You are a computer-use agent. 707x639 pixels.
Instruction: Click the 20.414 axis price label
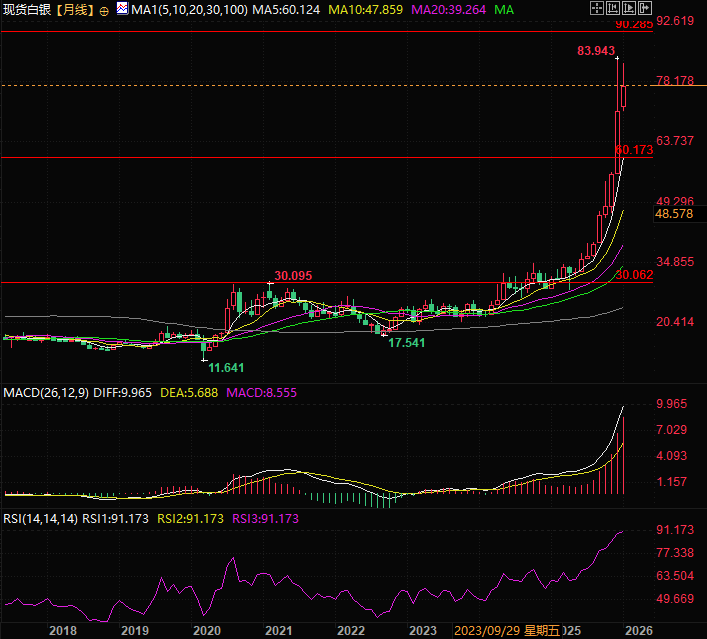[675, 322]
